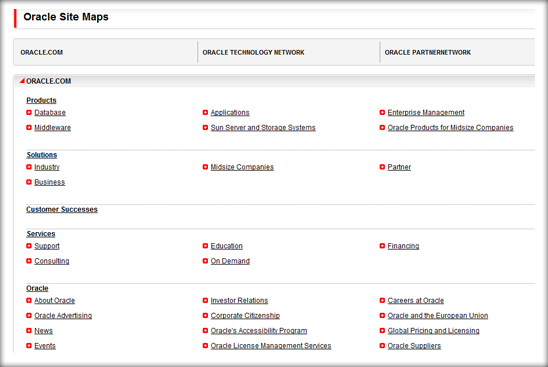The width and height of the screenshot is (548, 367).
Task: Open the Applications link
Action: 230,113
